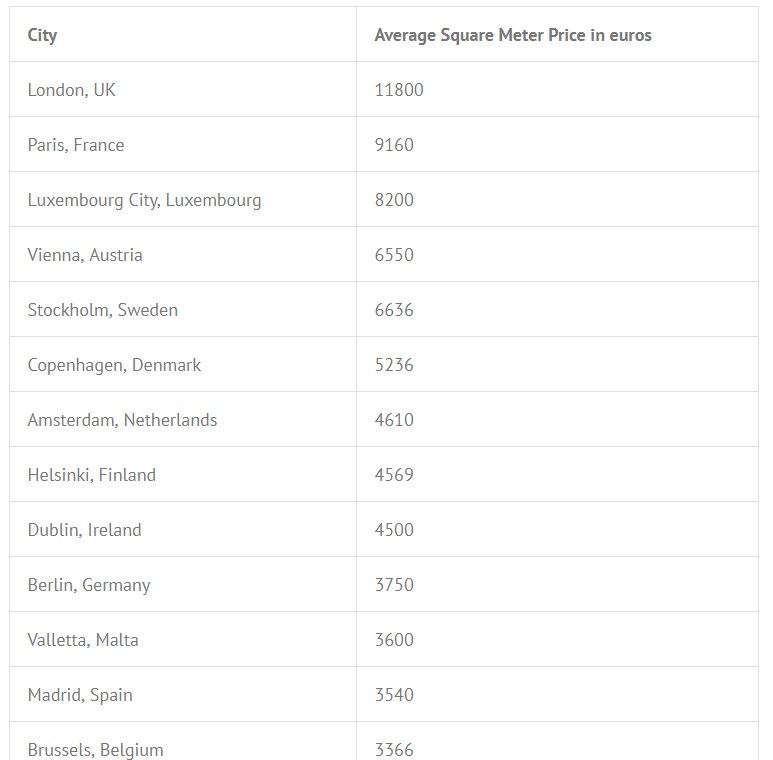Viewport: 773px width, 760px height.
Task: Click the Luxembourg City, Luxembourg cell
Action: pyautogui.click(x=144, y=200)
